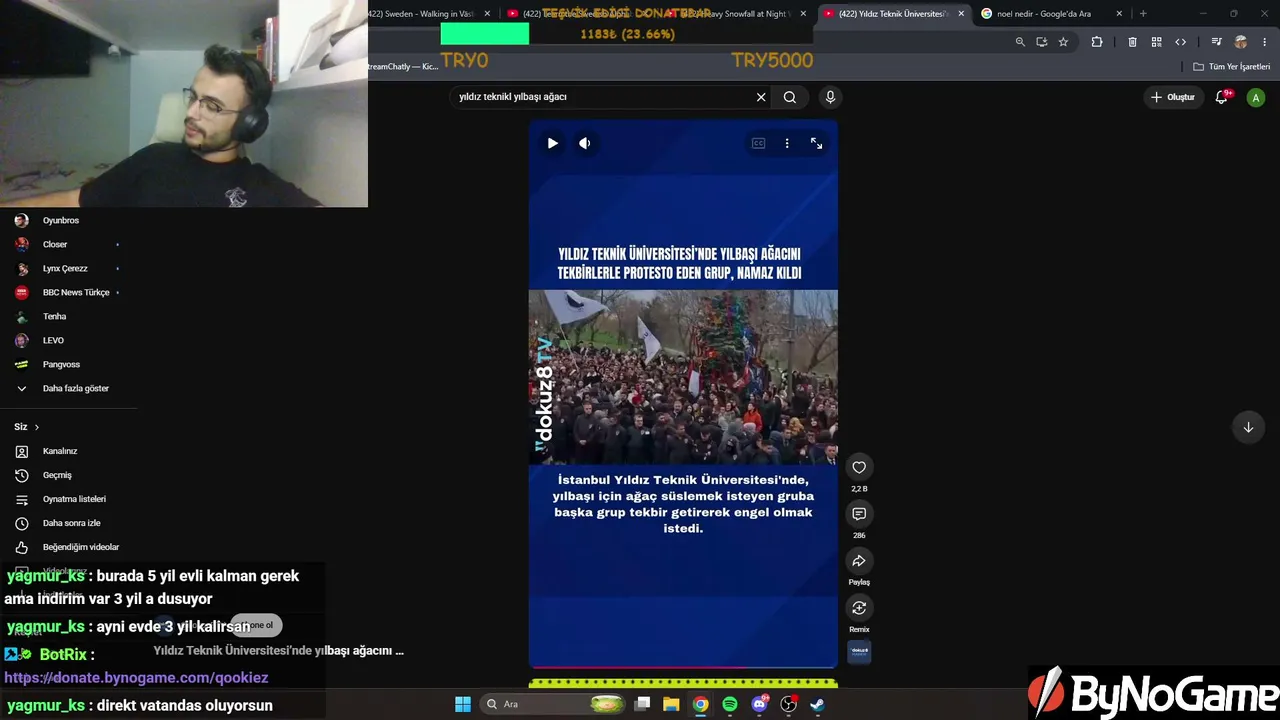
Task: Open the StreamChatly Kick bookmark
Action: tap(403, 67)
